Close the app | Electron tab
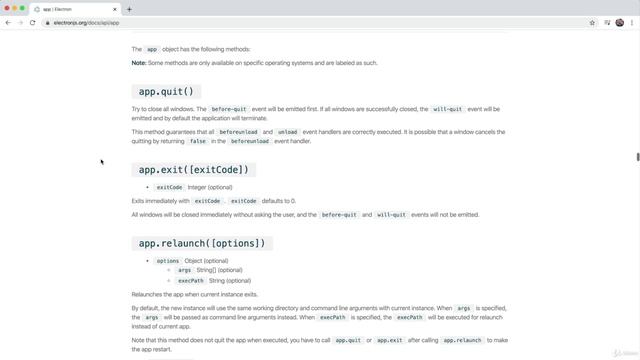The image size is (640, 360). 115,9
